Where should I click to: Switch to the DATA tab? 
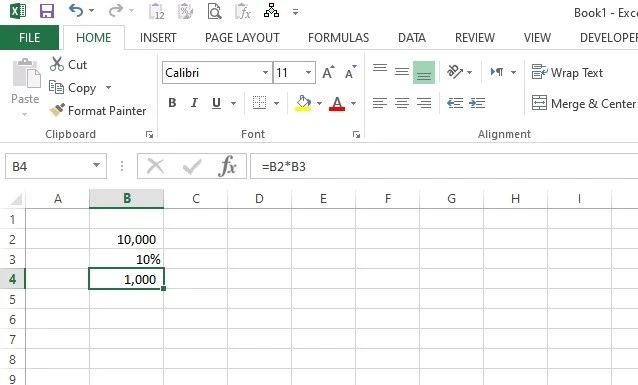(412, 37)
